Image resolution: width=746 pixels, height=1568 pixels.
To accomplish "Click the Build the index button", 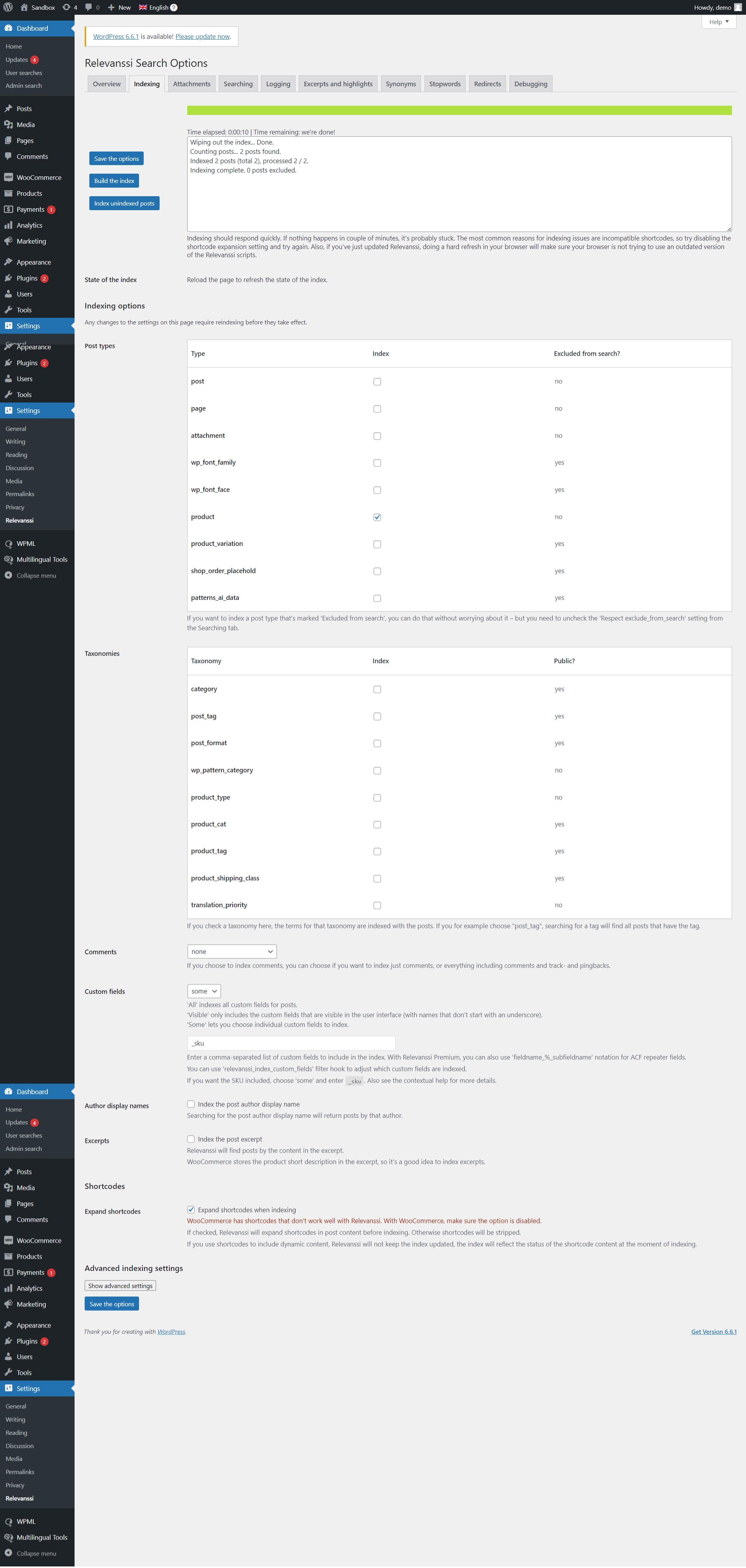I will pyautogui.click(x=114, y=181).
